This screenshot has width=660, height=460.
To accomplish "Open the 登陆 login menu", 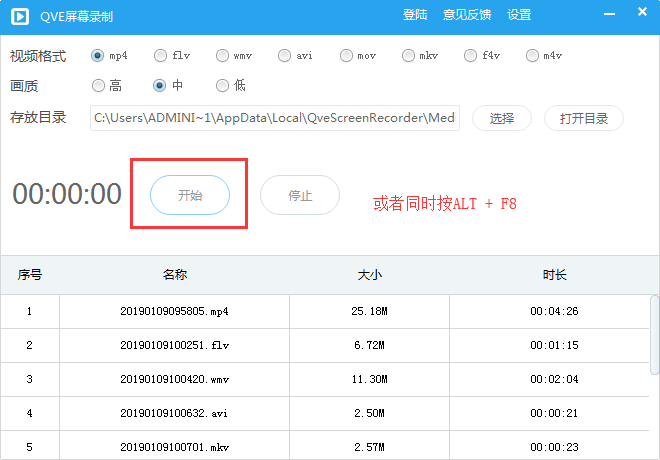I will coord(415,15).
